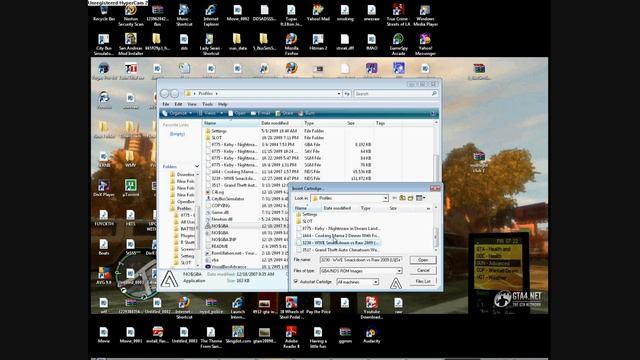
Task: Open the SLOT folder in dialog list
Action: (x=304, y=221)
